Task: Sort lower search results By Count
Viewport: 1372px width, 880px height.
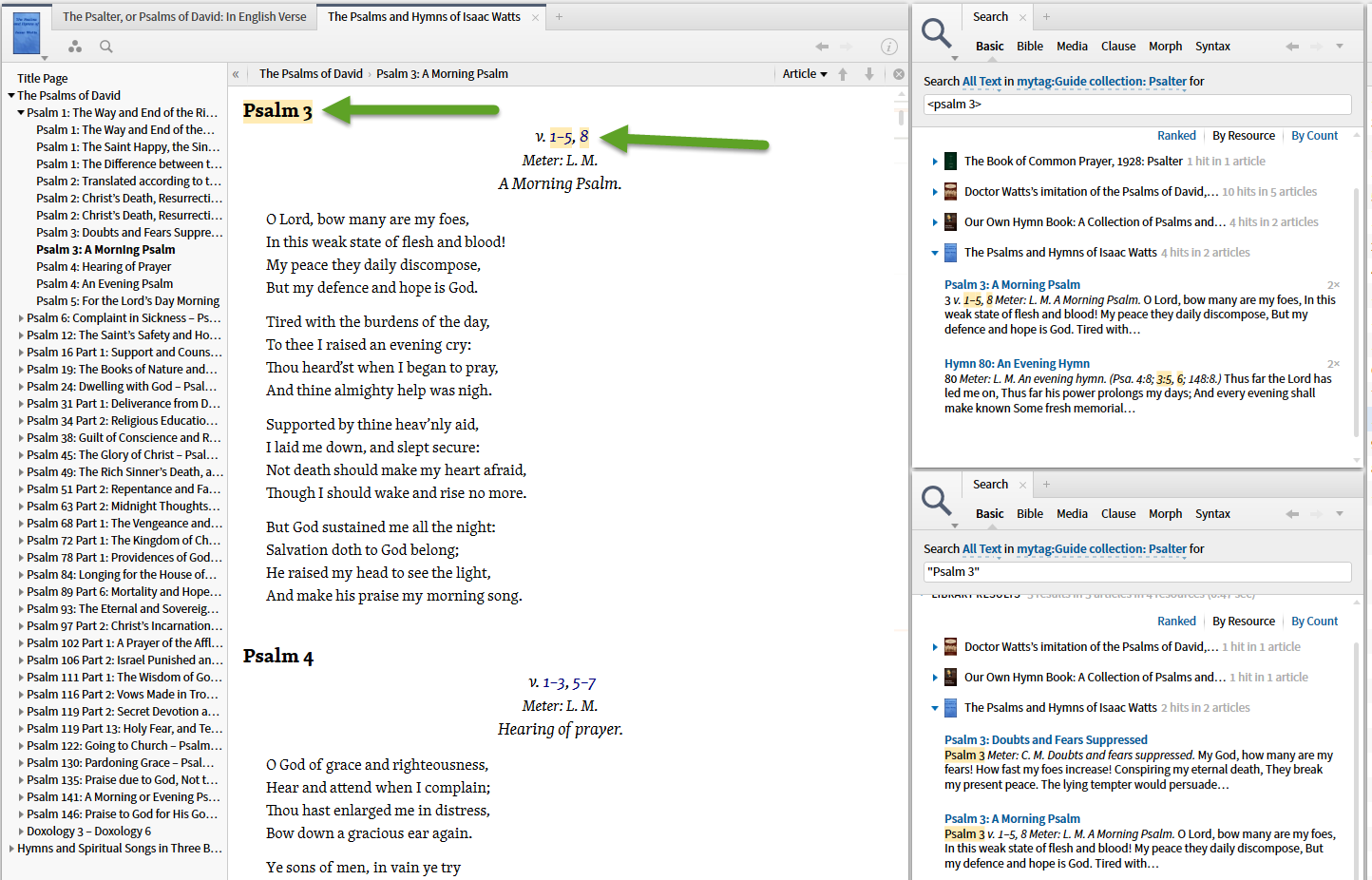Action: click(1314, 622)
